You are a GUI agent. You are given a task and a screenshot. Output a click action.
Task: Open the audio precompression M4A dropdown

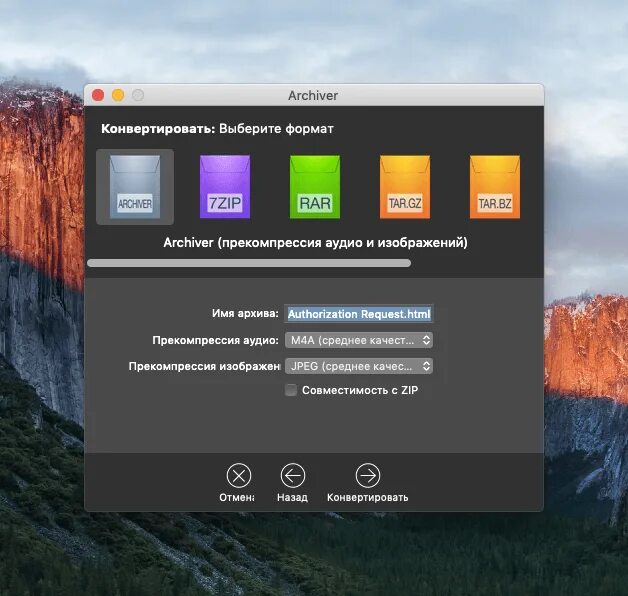(x=359, y=340)
